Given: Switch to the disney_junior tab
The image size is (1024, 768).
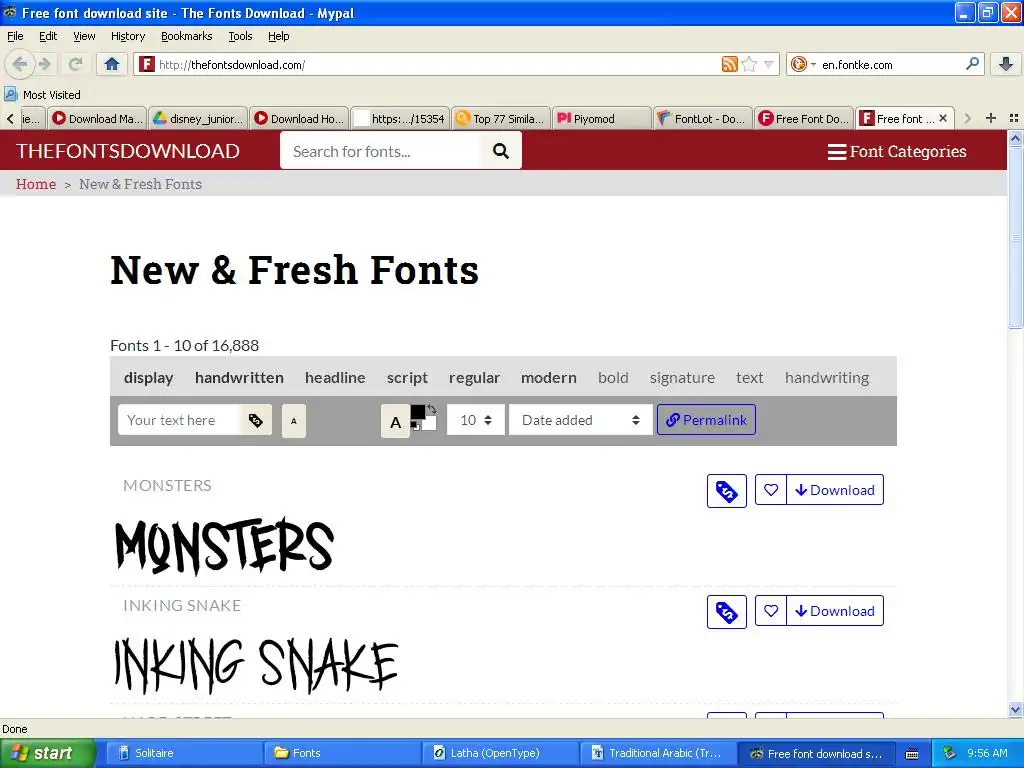Looking at the screenshot, I should [198, 118].
